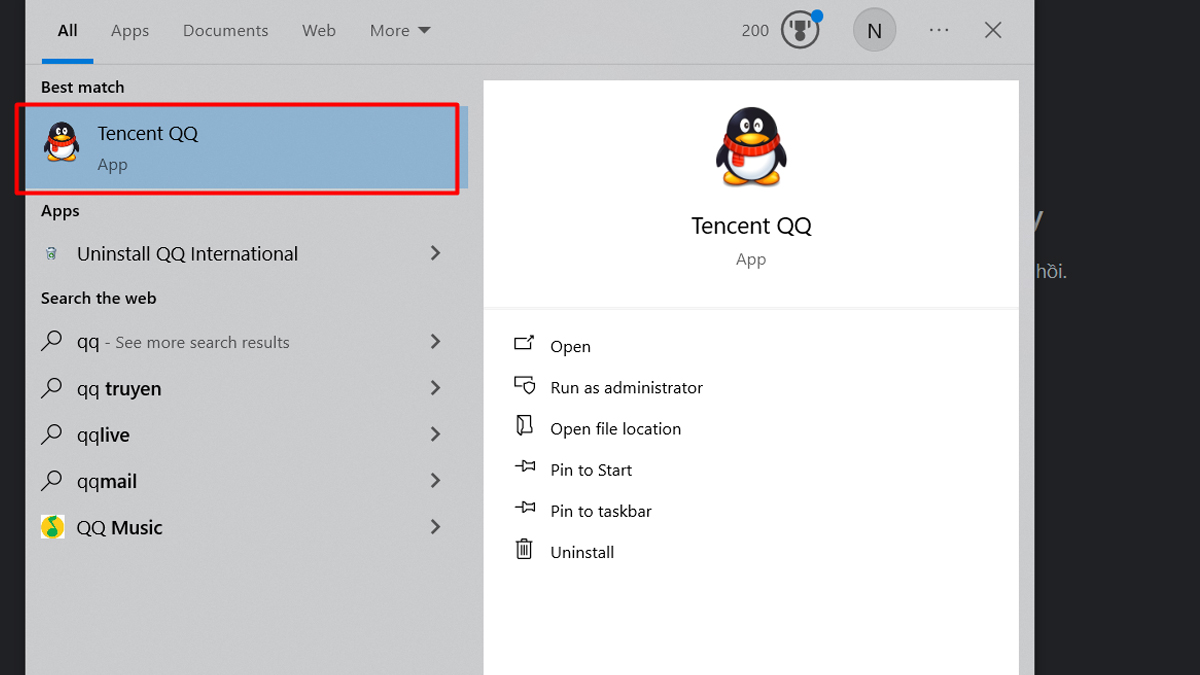
Task: Click the QQ Music app icon
Action: 52,527
